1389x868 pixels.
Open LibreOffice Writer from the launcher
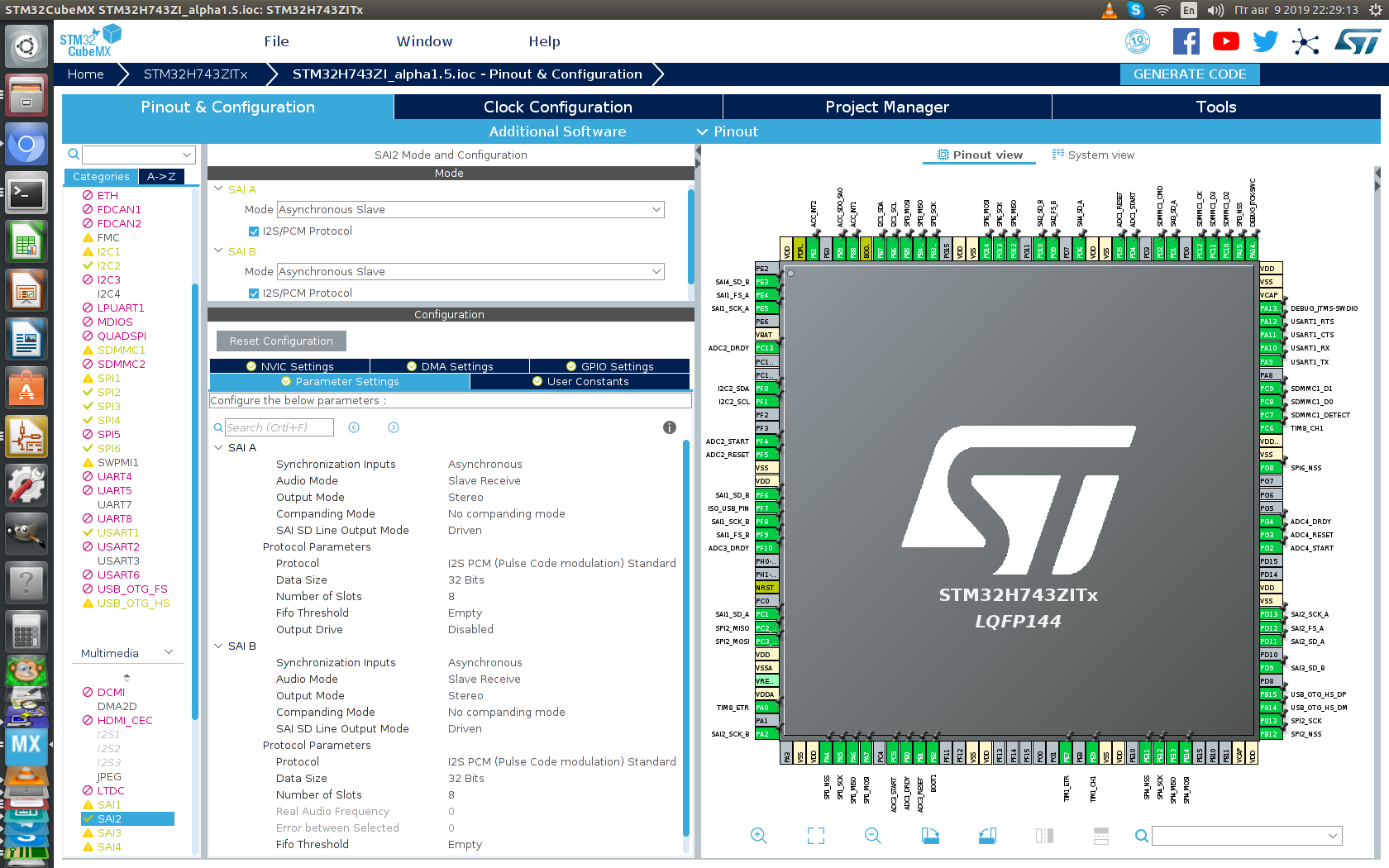[26, 340]
